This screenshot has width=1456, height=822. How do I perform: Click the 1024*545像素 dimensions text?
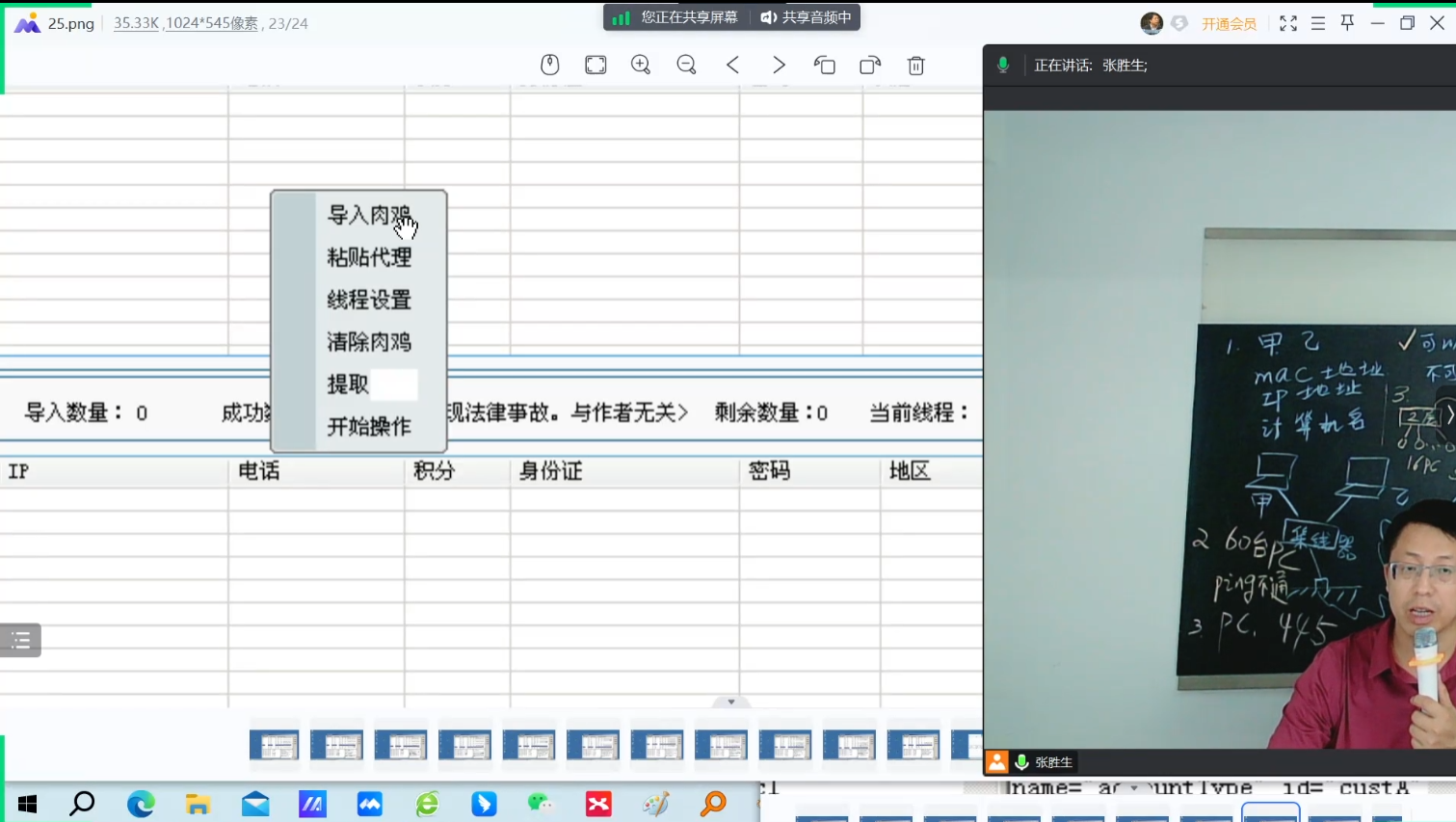click(x=212, y=23)
